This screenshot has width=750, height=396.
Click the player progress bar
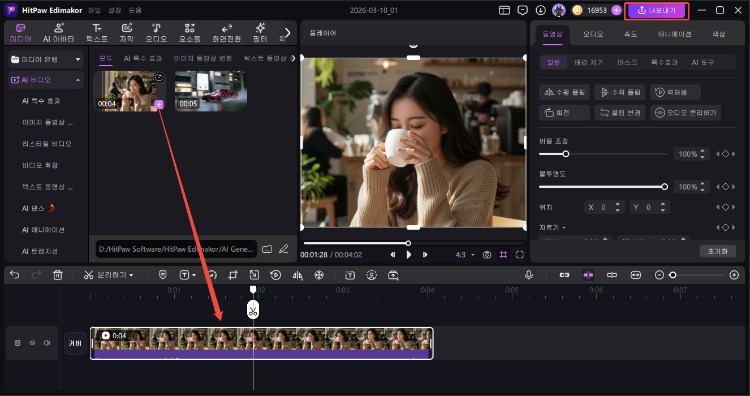coord(414,243)
